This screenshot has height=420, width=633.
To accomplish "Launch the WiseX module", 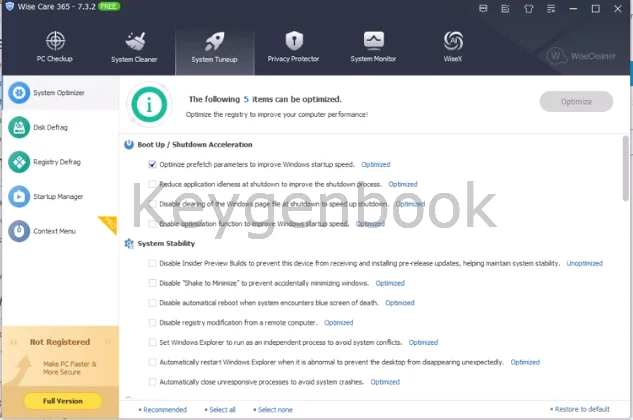I will (x=453, y=45).
